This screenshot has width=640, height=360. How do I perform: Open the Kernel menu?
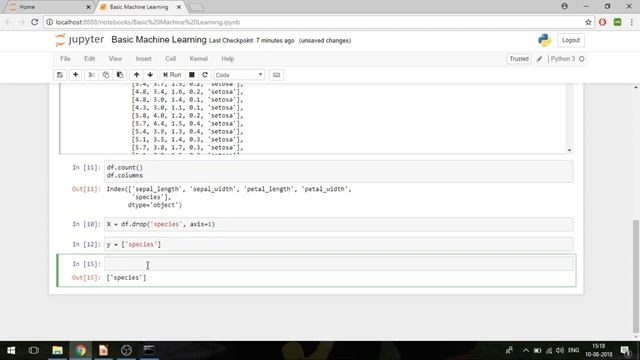tap(198, 59)
